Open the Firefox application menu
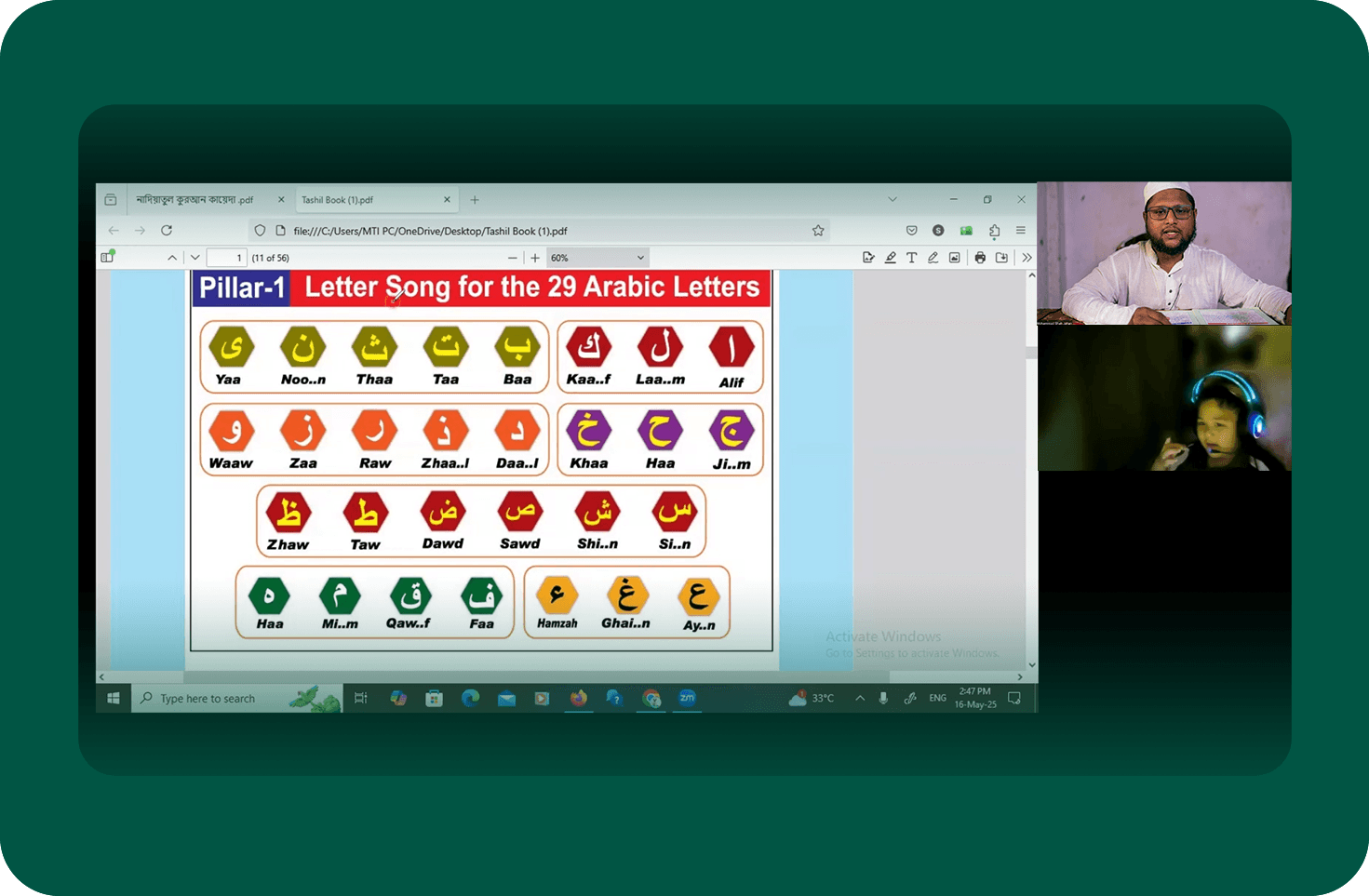 (x=1021, y=231)
